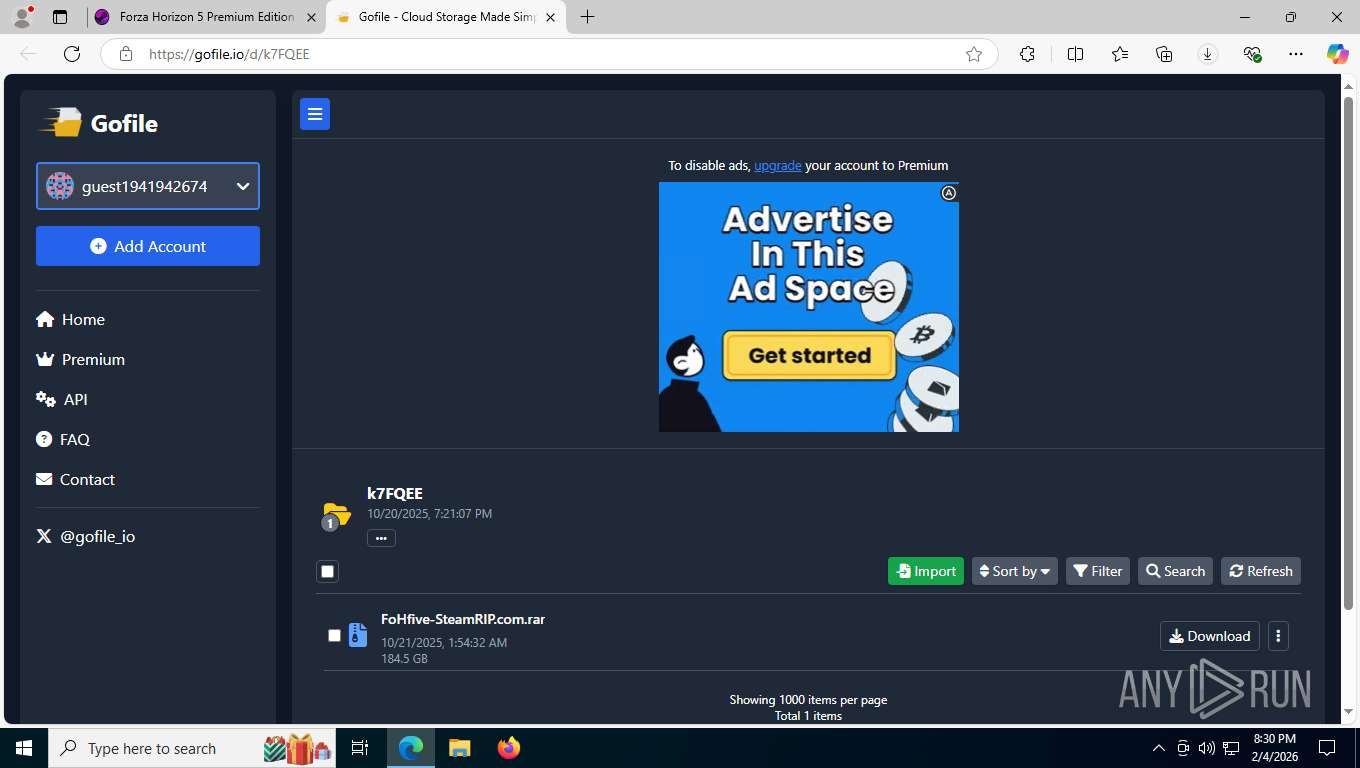This screenshot has height=768, width=1360.
Task: Close the Forza Horizon 5 tab
Action: (x=311, y=17)
